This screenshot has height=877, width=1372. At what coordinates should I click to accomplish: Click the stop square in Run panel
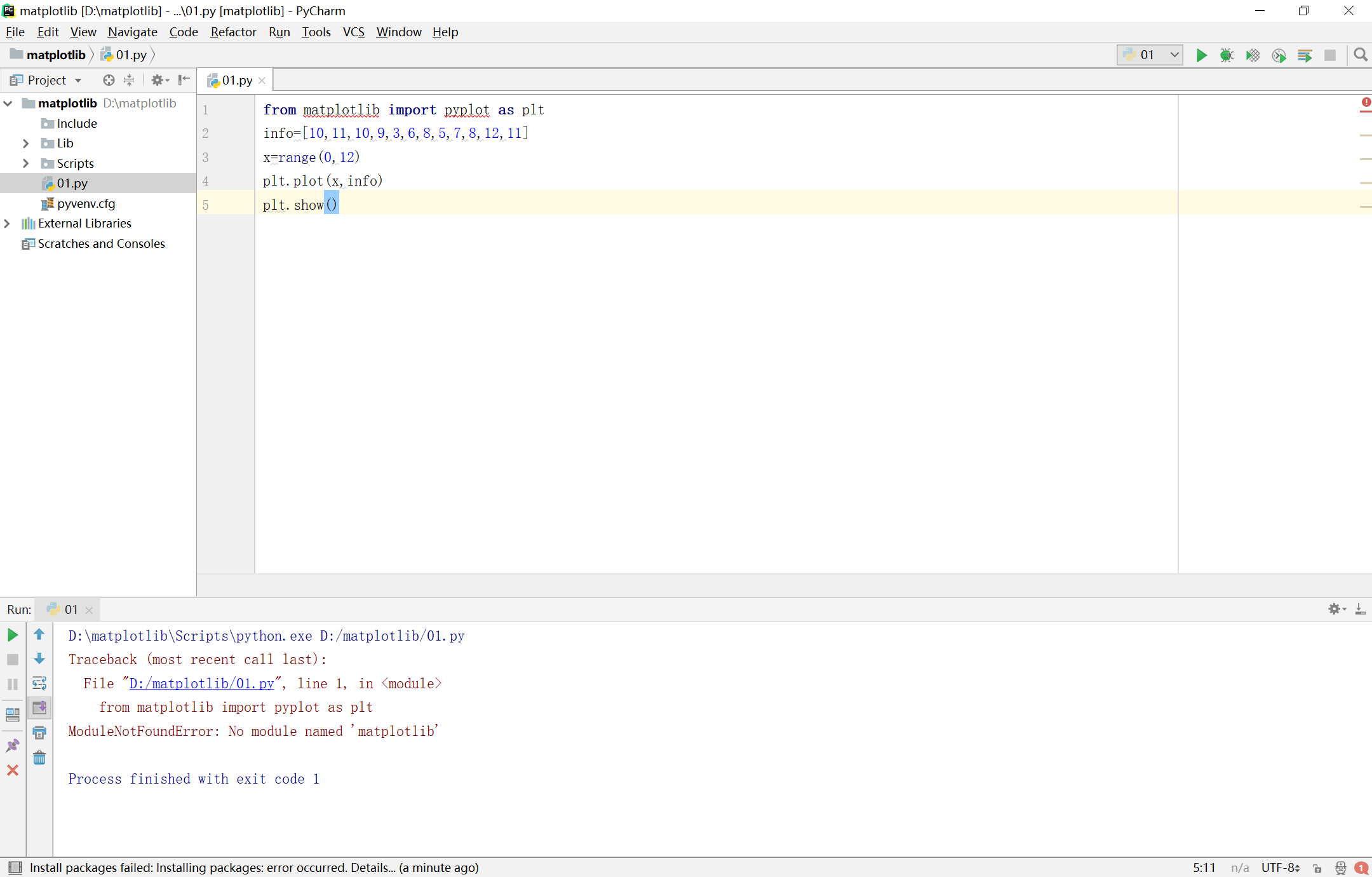[12, 660]
